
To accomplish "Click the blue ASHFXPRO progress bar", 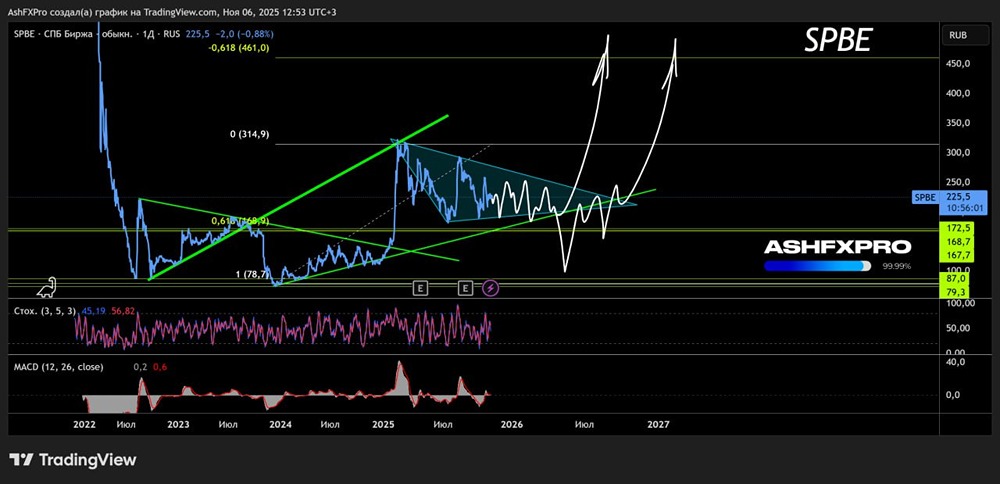I will pos(818,266).
